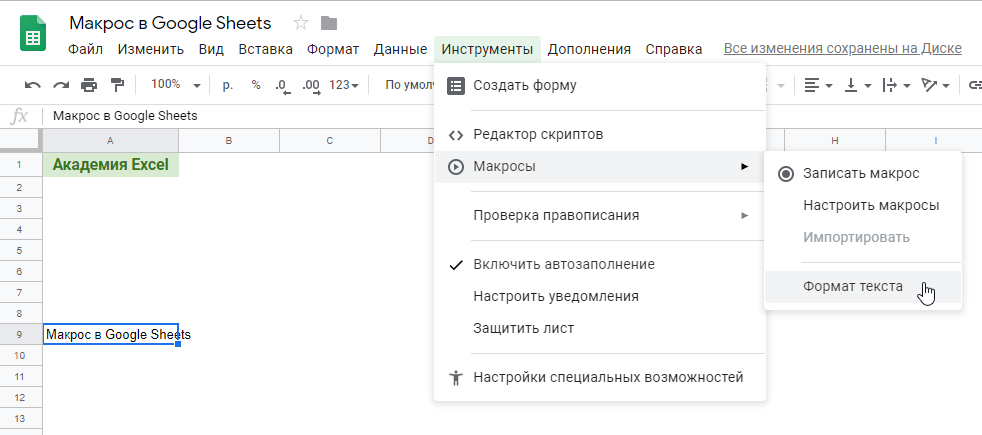Select the green Академия Excel cell

point(110,165)
